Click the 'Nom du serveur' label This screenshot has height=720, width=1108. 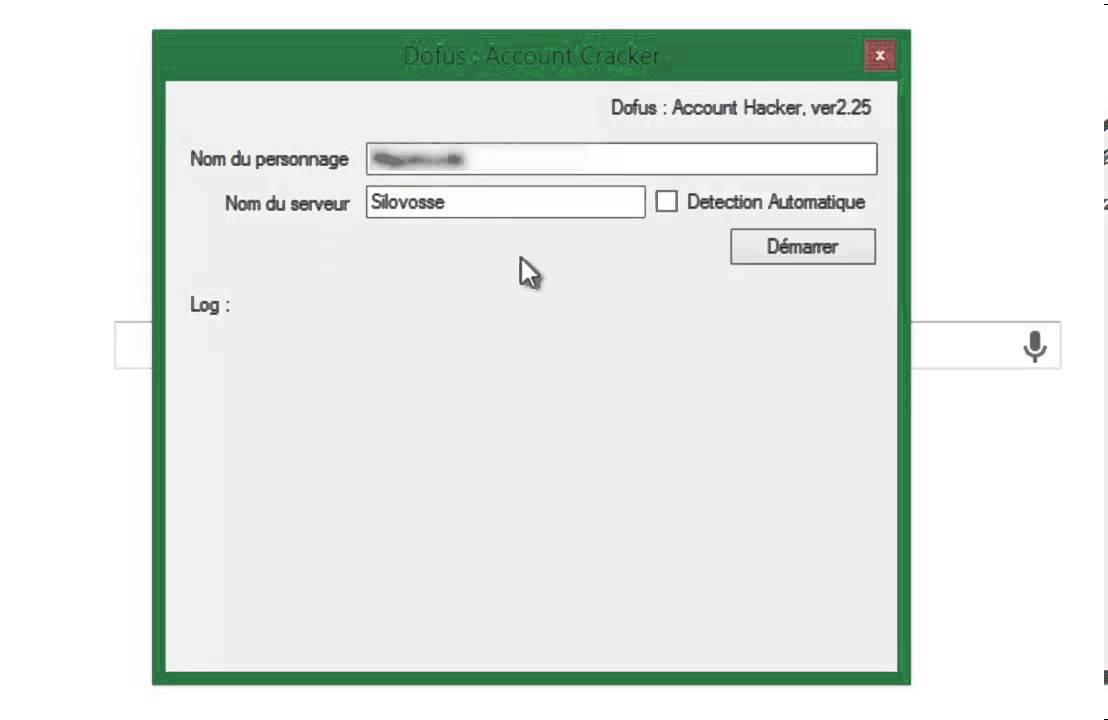287,203
